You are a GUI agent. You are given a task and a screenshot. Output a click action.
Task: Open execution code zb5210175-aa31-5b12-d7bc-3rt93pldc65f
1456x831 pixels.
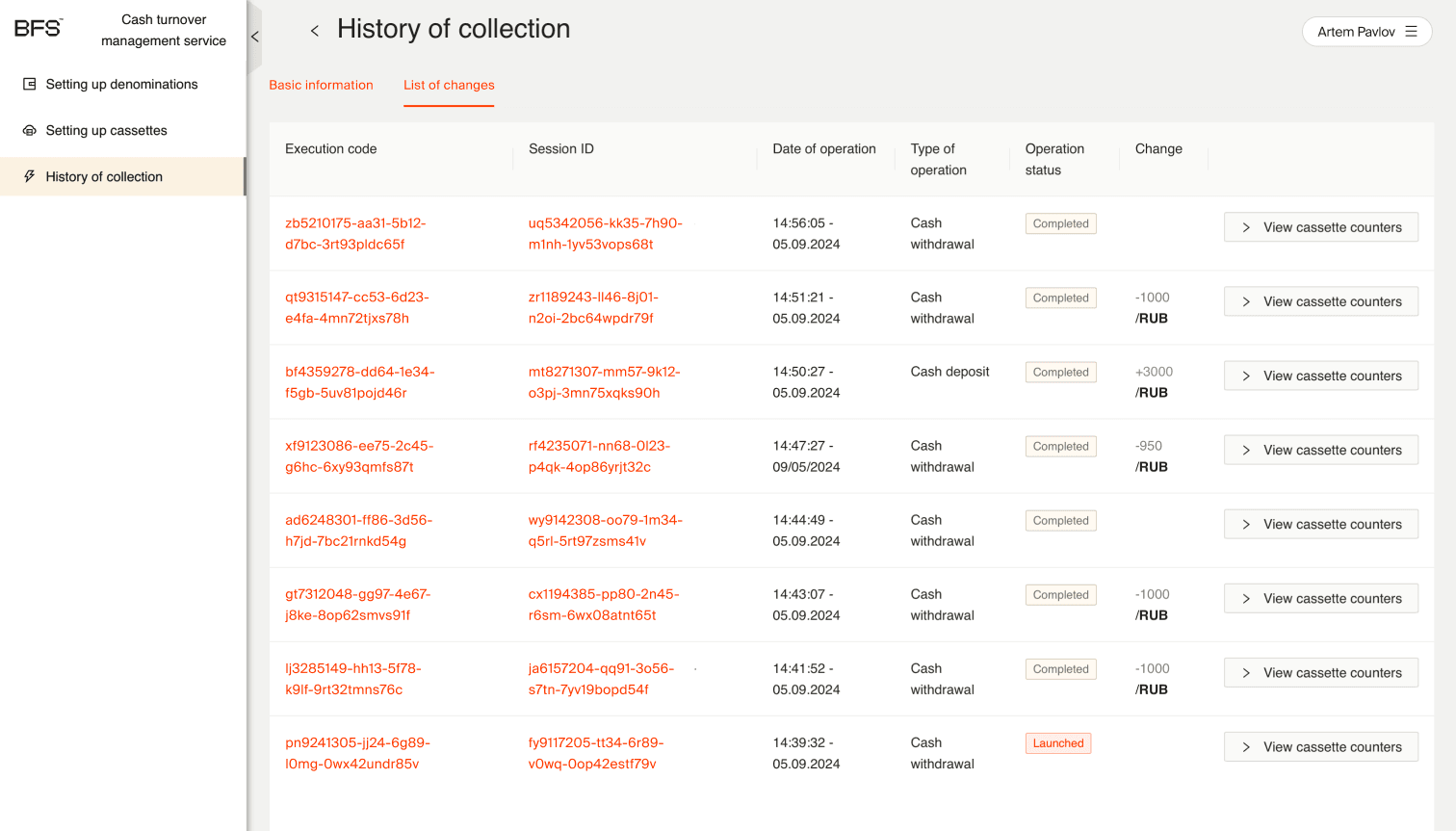(x=355, y=234)
